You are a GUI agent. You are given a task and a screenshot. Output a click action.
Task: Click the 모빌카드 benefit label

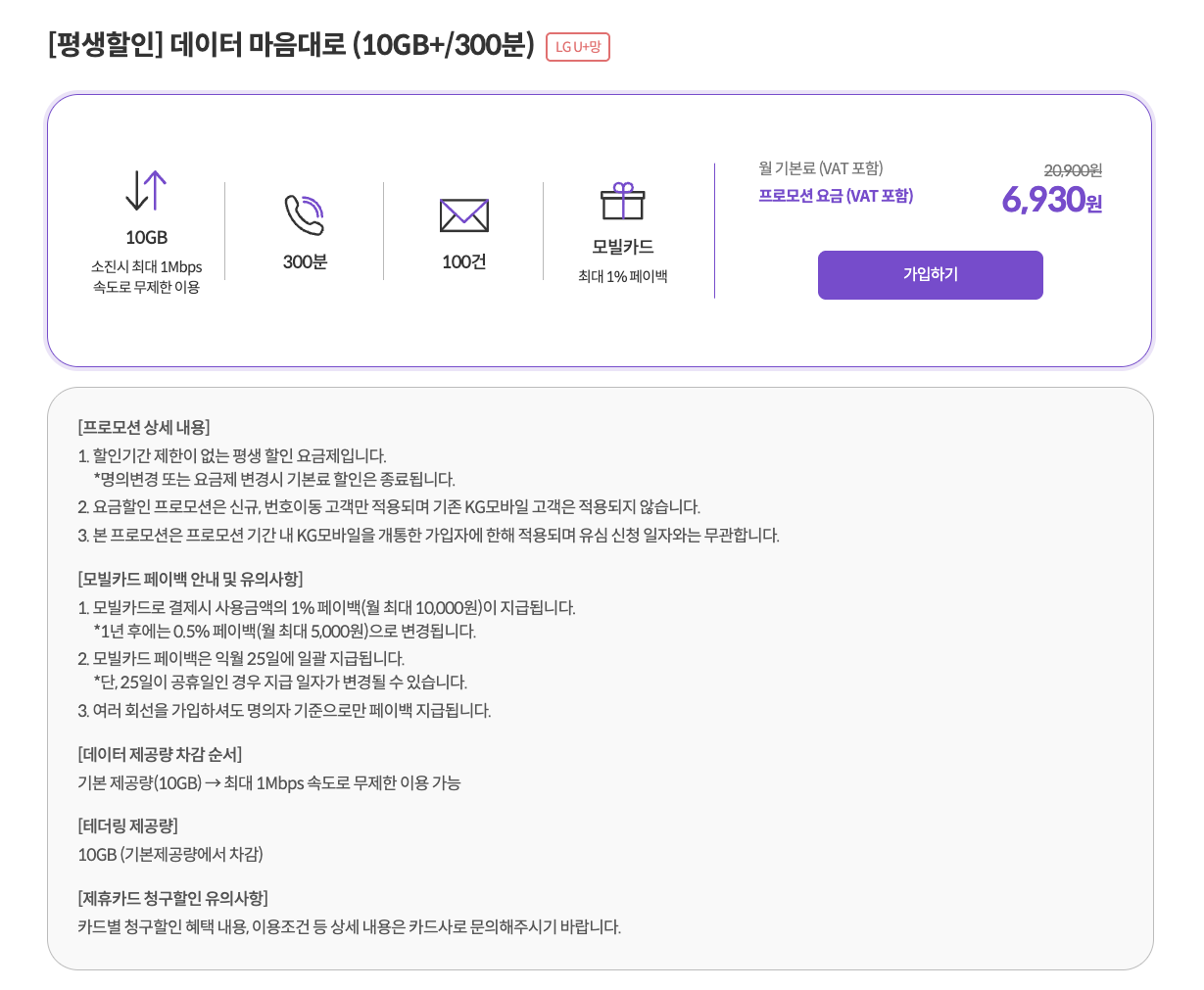622,248
